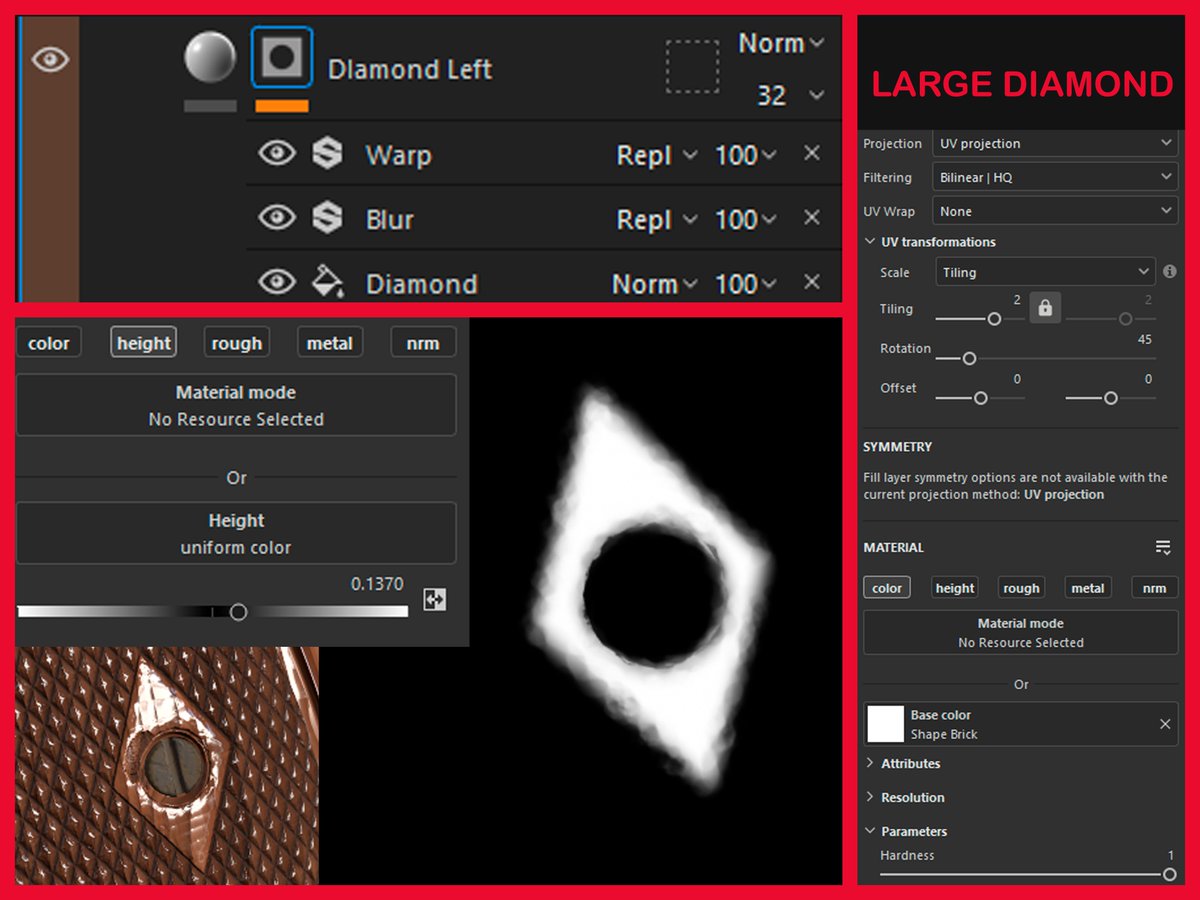The height and width of the screenshot is (900, 1200).
Task: Click the Height uniform color button
Action: click(x=236, y=533)
